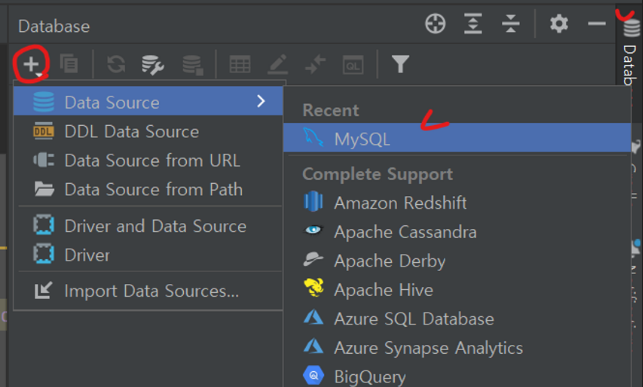
Task: Open Data Source Properties wrench icon
Action: (153, 65)
